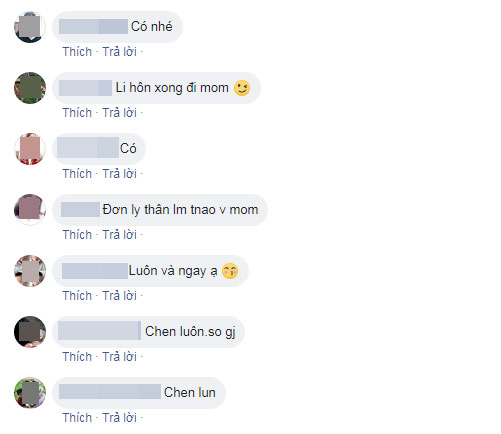Open blurred author name before "Chen luôn.so gj"
The image size is (501, 434).
(100, 331)
